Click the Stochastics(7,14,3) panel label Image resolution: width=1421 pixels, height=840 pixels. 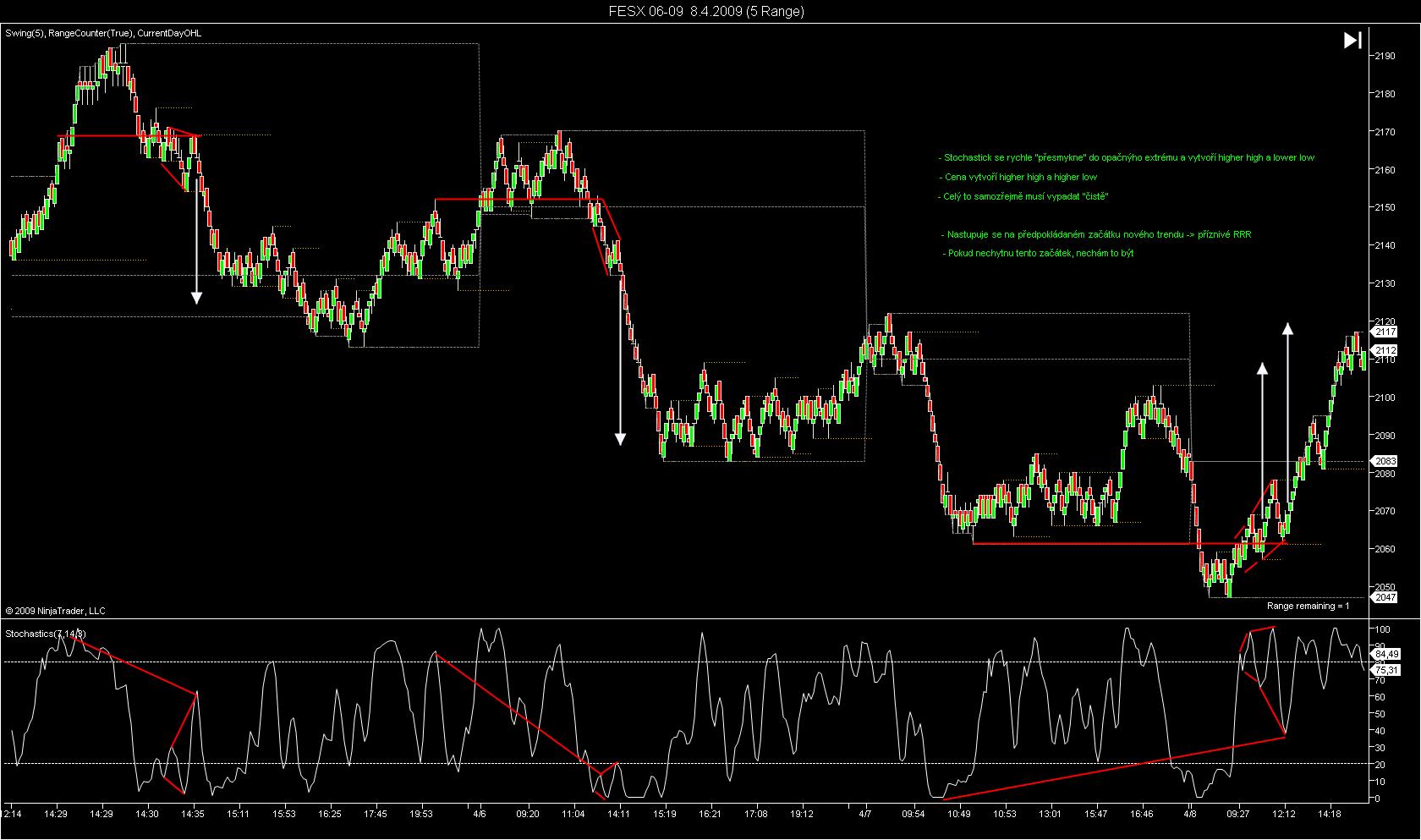pyautogui.click(x=46, y=634)
